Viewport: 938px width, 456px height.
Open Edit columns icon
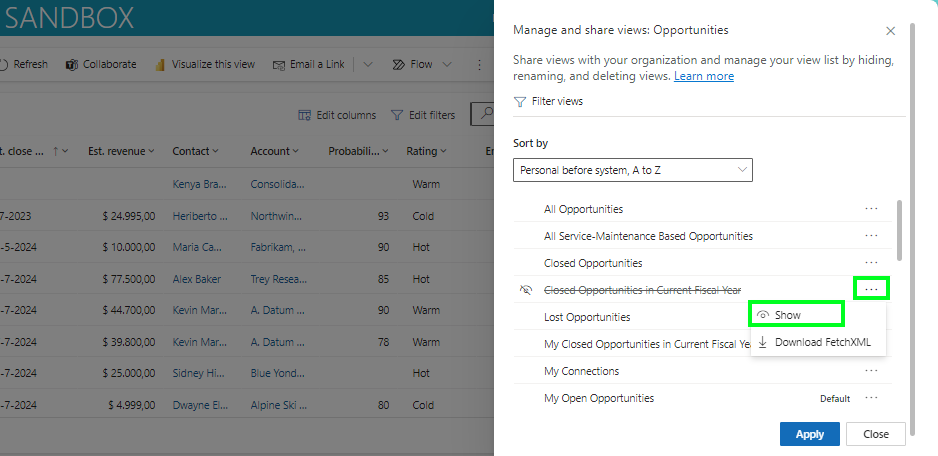tap(305, 115)
